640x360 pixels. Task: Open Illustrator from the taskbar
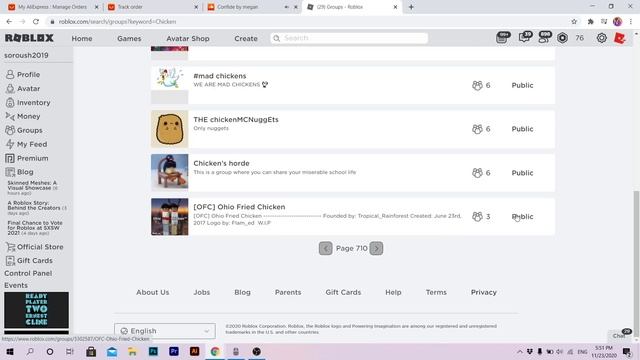click(x=195, y=351)
